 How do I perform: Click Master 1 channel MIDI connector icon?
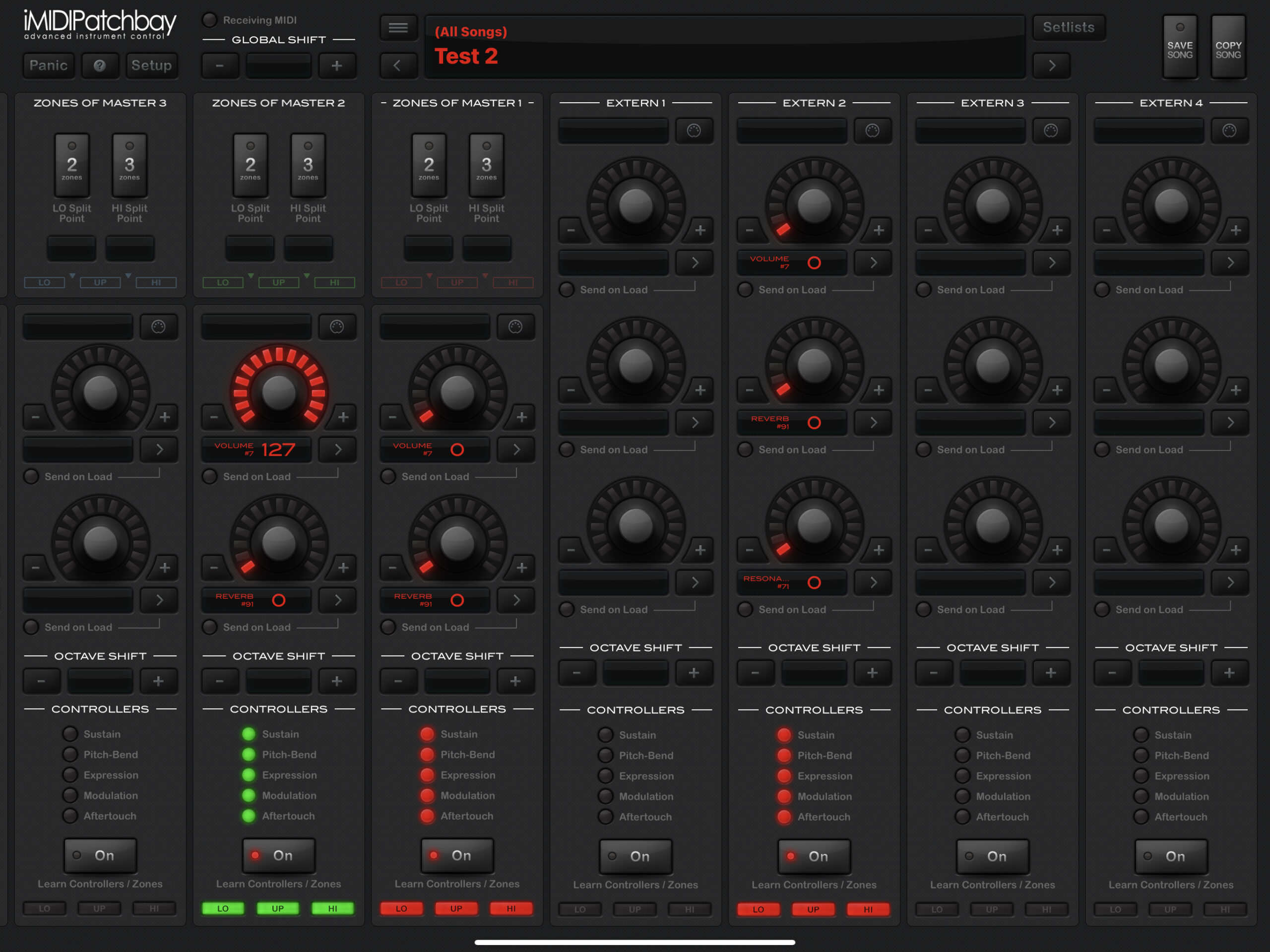click(x=515, y=327)
